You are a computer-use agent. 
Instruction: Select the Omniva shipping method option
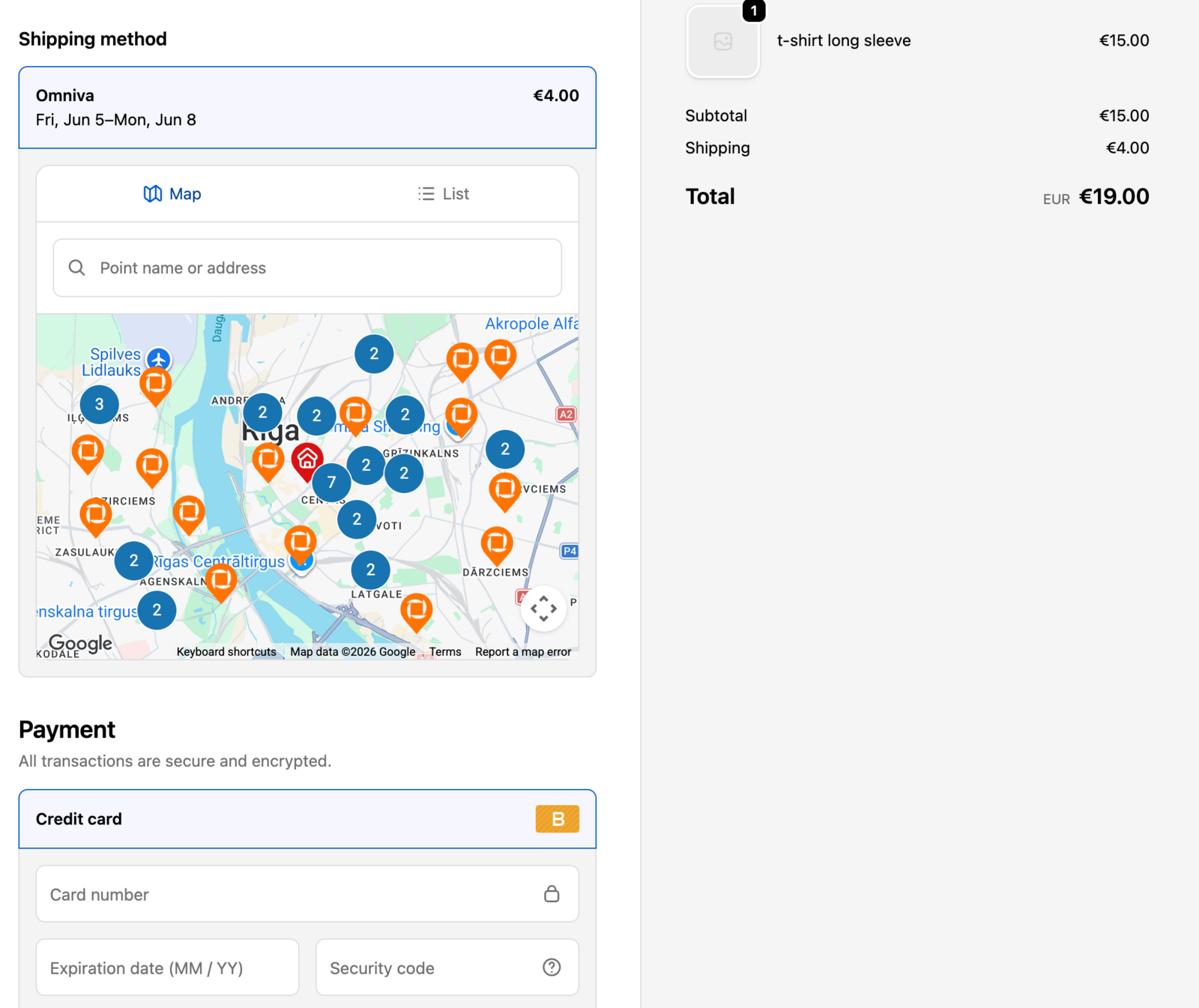pos(307,107)
